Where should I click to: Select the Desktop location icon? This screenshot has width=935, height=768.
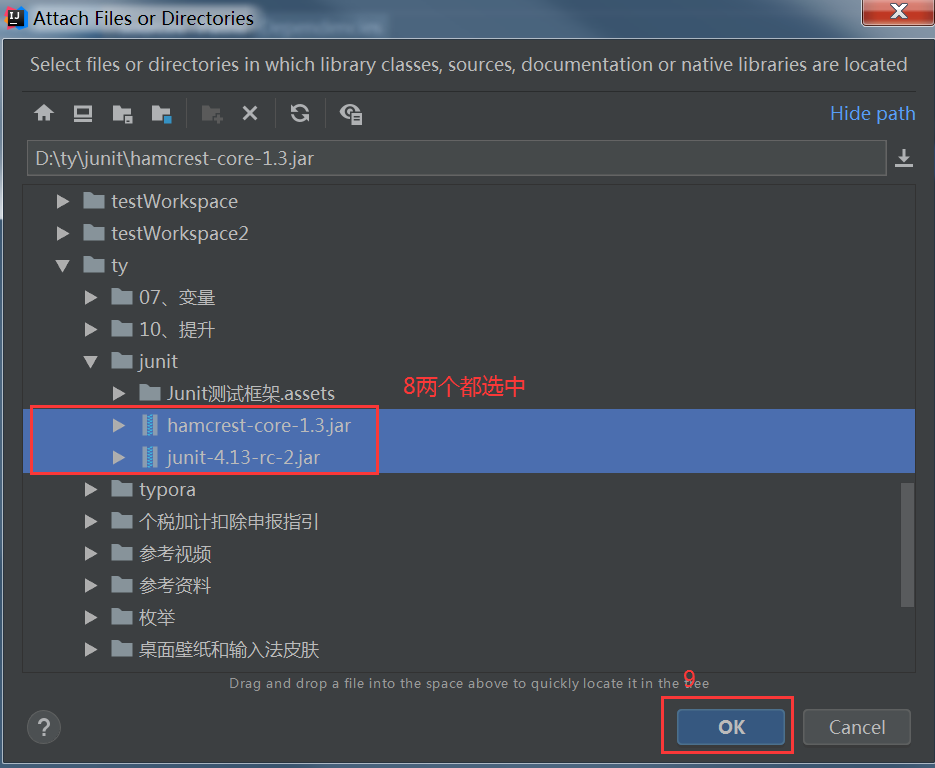[82, 113]
